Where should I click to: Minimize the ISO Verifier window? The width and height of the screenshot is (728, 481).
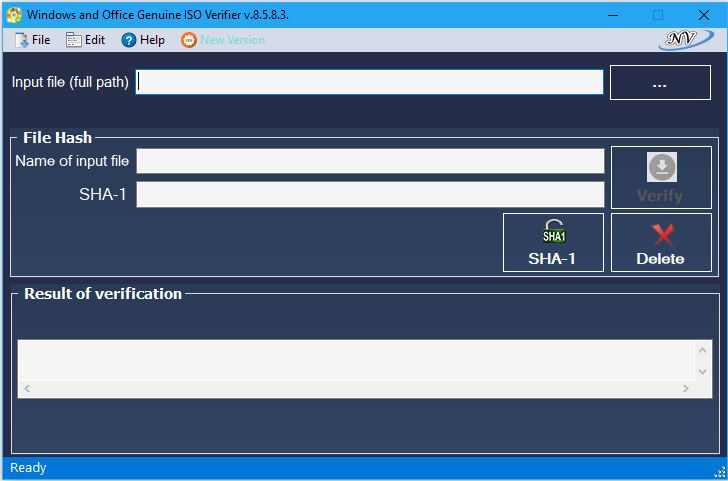pyautogui.click(x=613, y=15)
